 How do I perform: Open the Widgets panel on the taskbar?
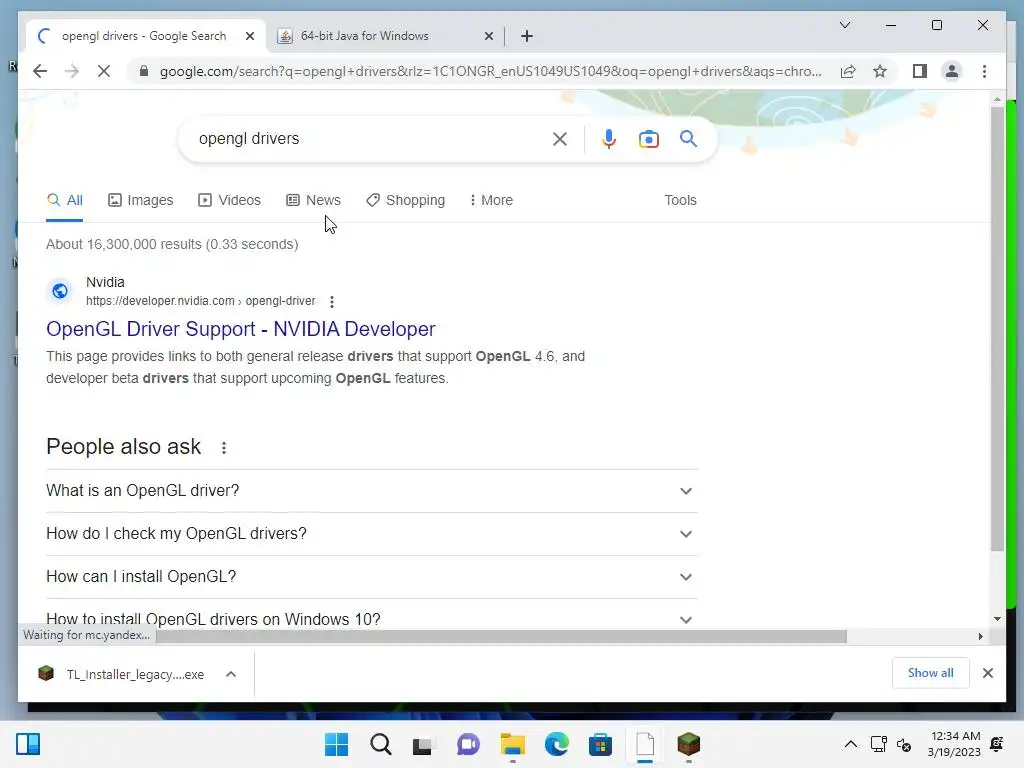coord(28,744)
